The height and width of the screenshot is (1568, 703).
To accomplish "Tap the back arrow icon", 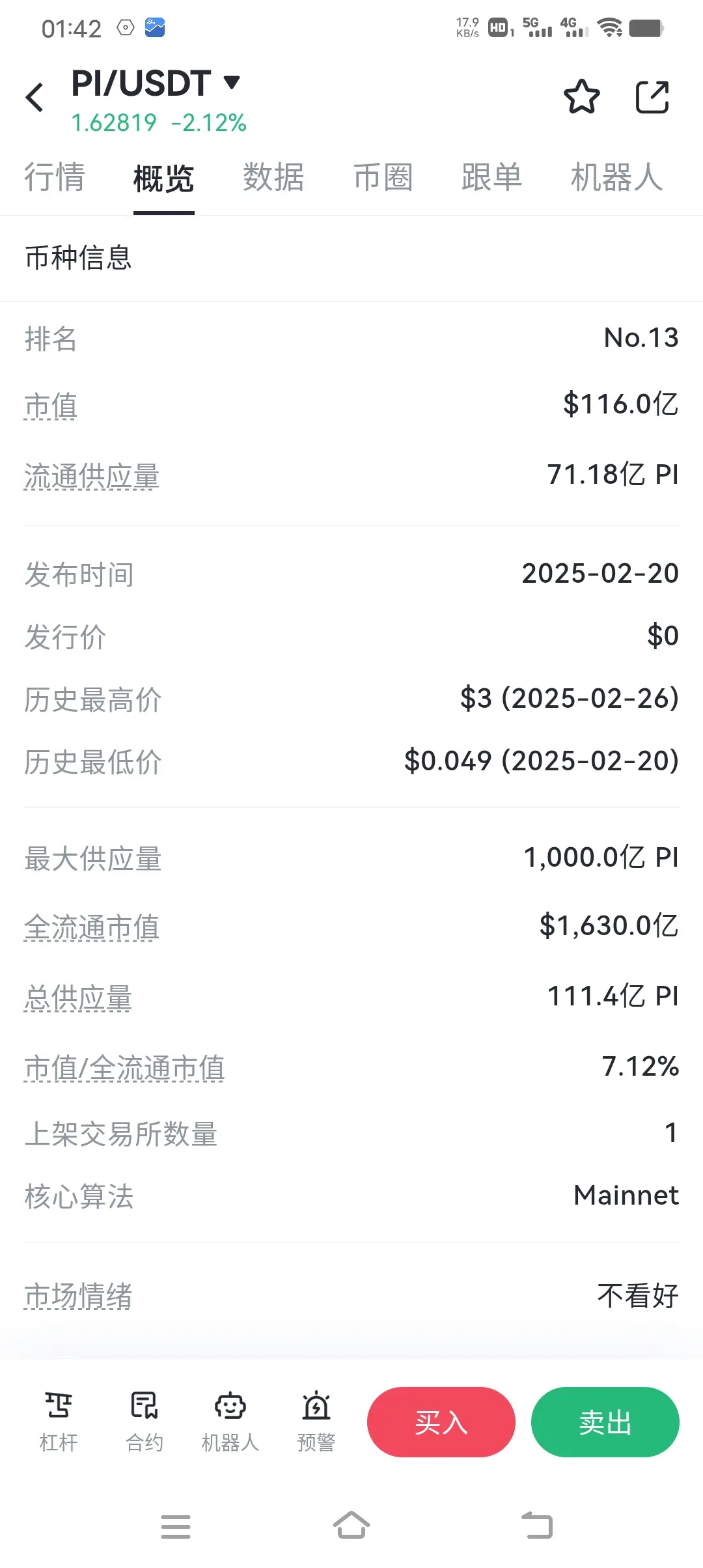I will pyautogui.click(x=34, y=98).
